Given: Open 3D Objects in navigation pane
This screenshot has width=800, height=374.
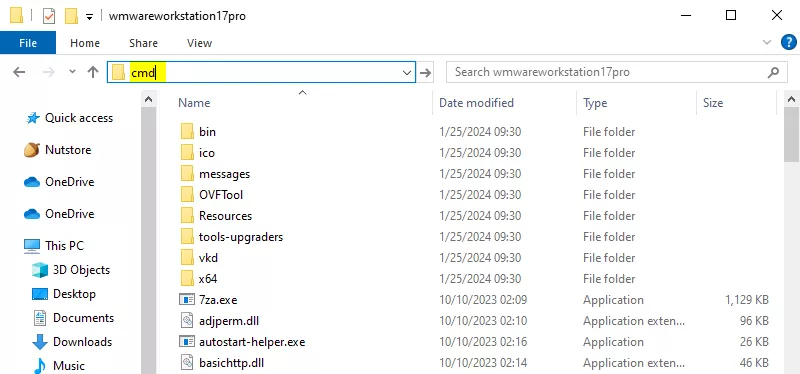Looking at the screenshot, I should click(81, 269).
